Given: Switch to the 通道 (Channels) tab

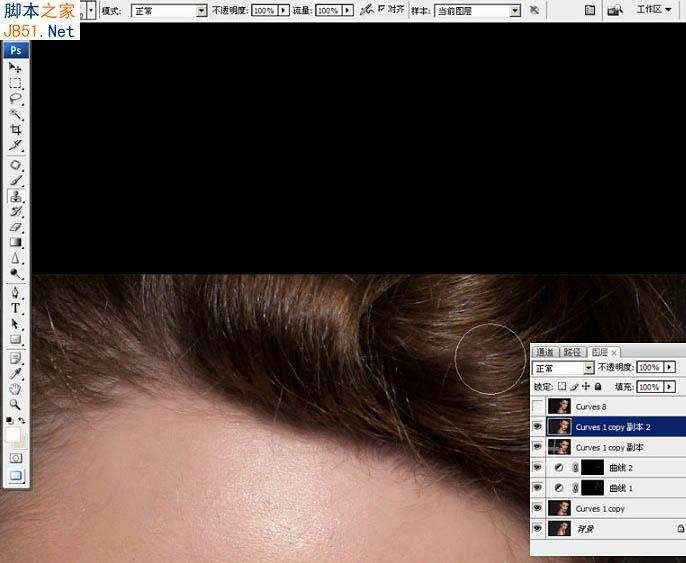Looking at the screenshot, I should coord(545,352).
